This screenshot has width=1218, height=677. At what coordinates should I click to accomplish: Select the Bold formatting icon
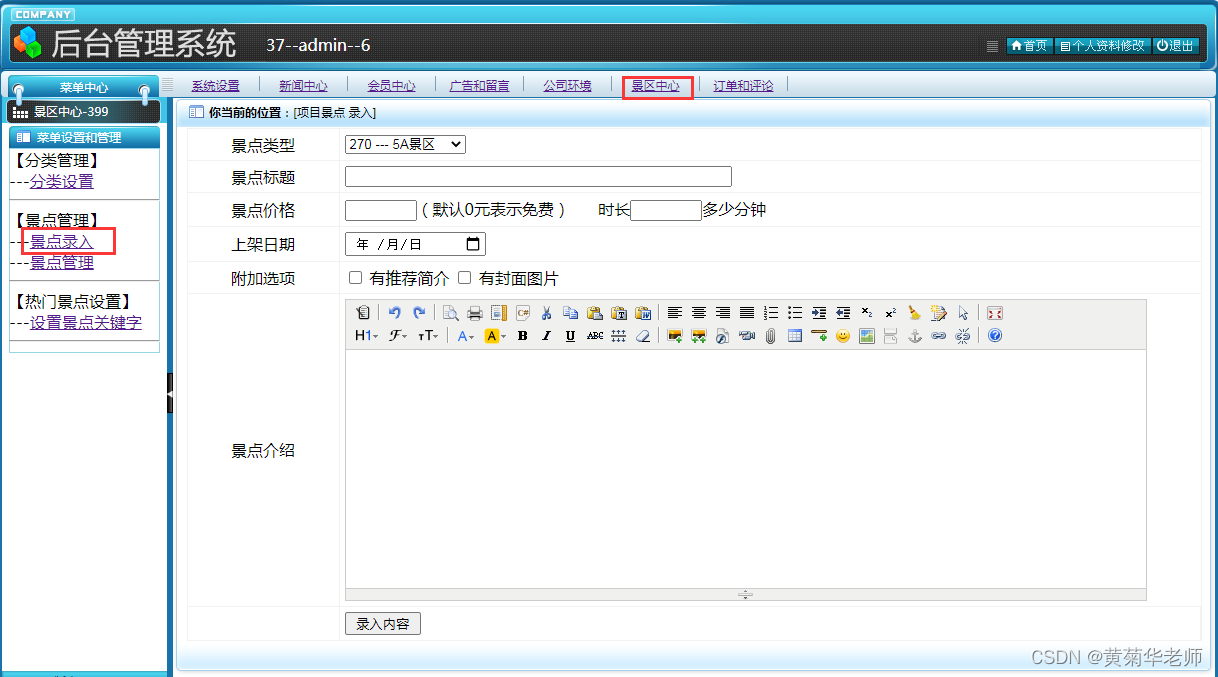(522, 335)
